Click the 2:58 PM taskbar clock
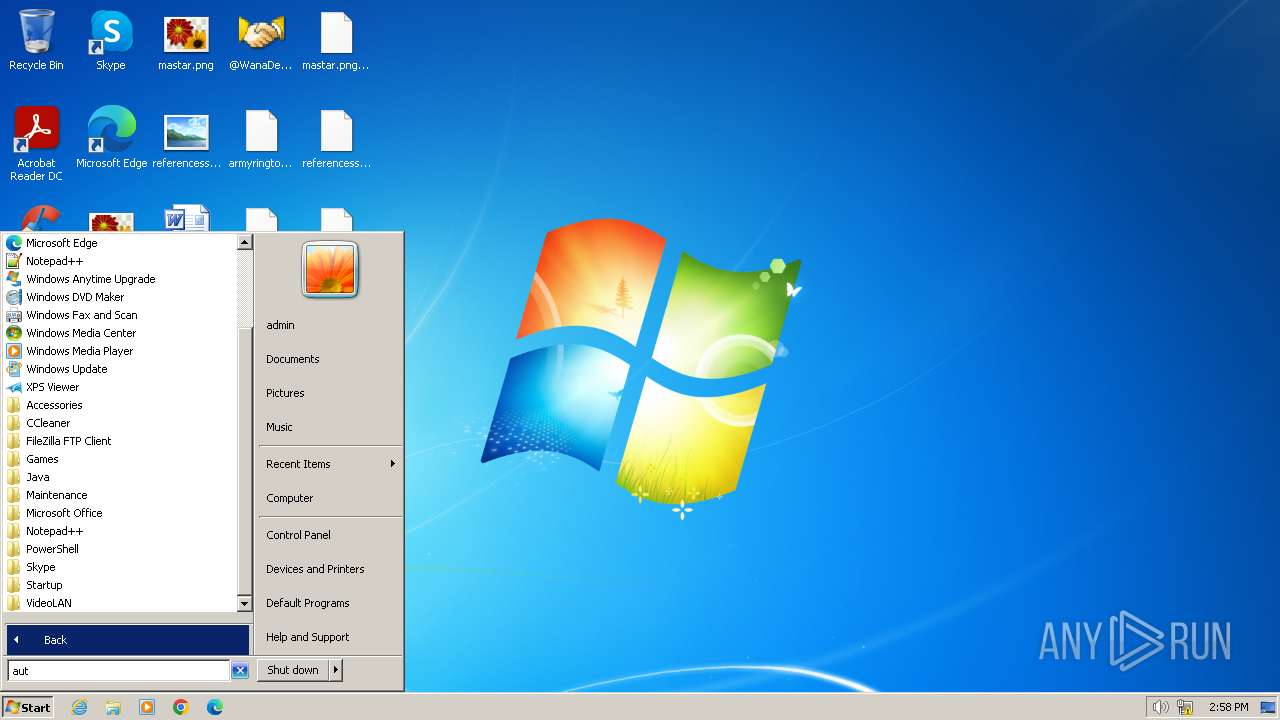Viewport: 1280px width, 720px height. (1228, 707)
